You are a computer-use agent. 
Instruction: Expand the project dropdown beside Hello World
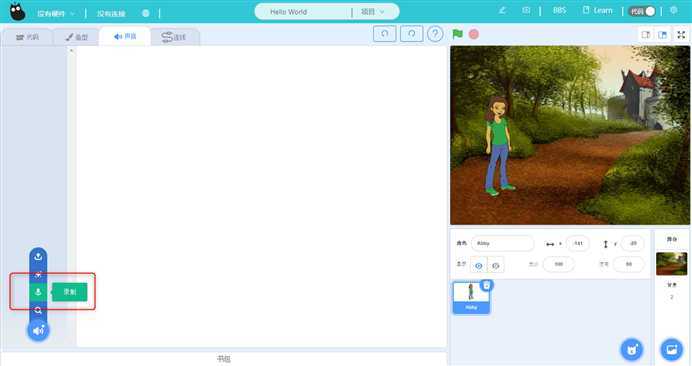(x=373, y=12)
